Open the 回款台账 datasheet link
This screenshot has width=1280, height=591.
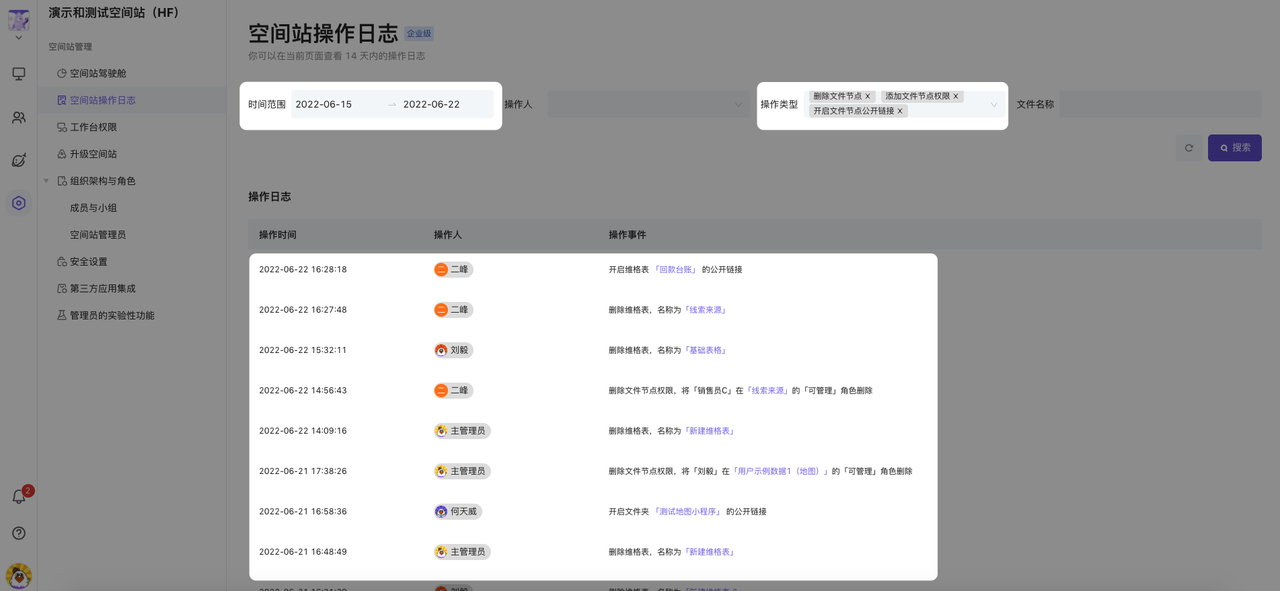675,270
